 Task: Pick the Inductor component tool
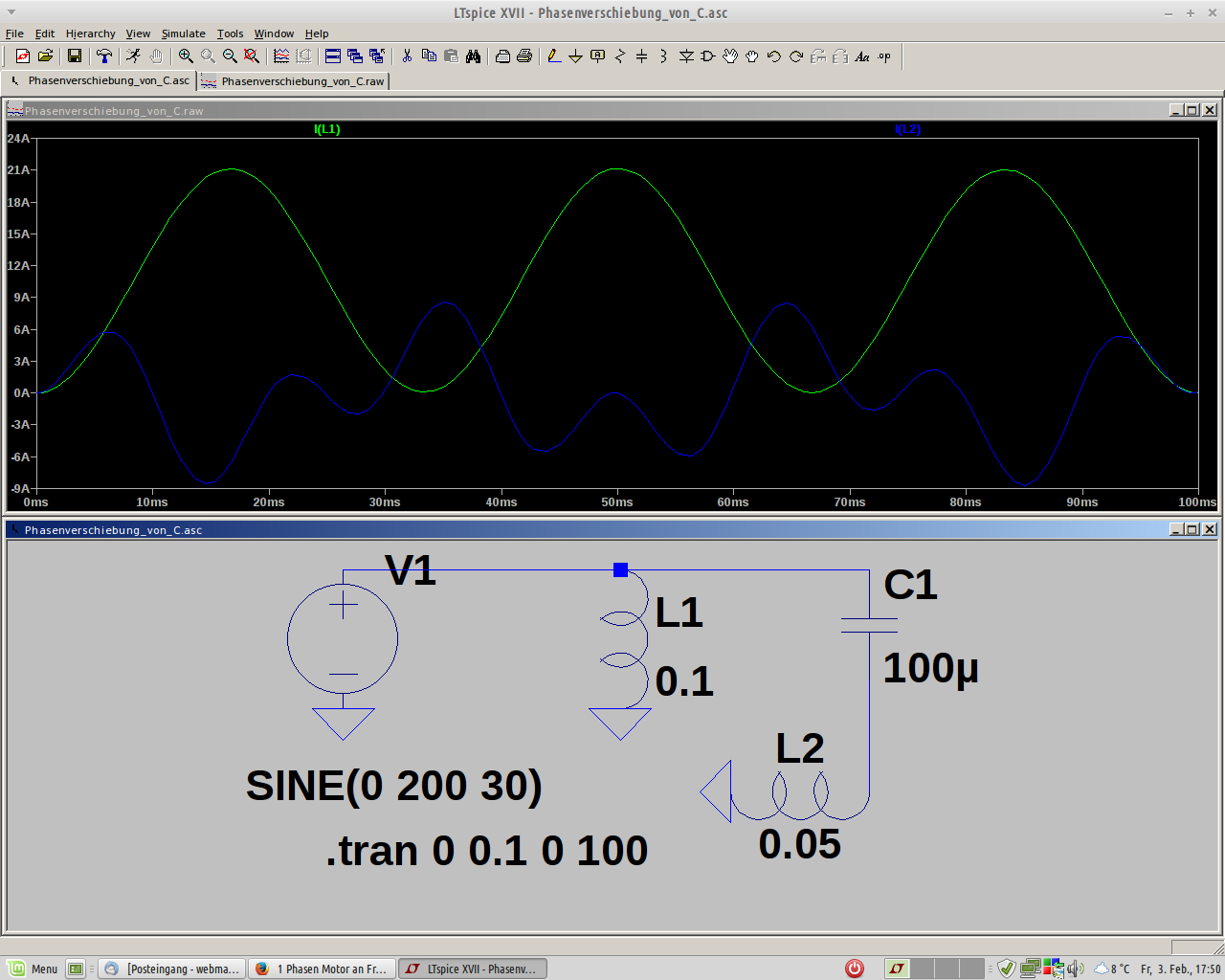point(663,56)
